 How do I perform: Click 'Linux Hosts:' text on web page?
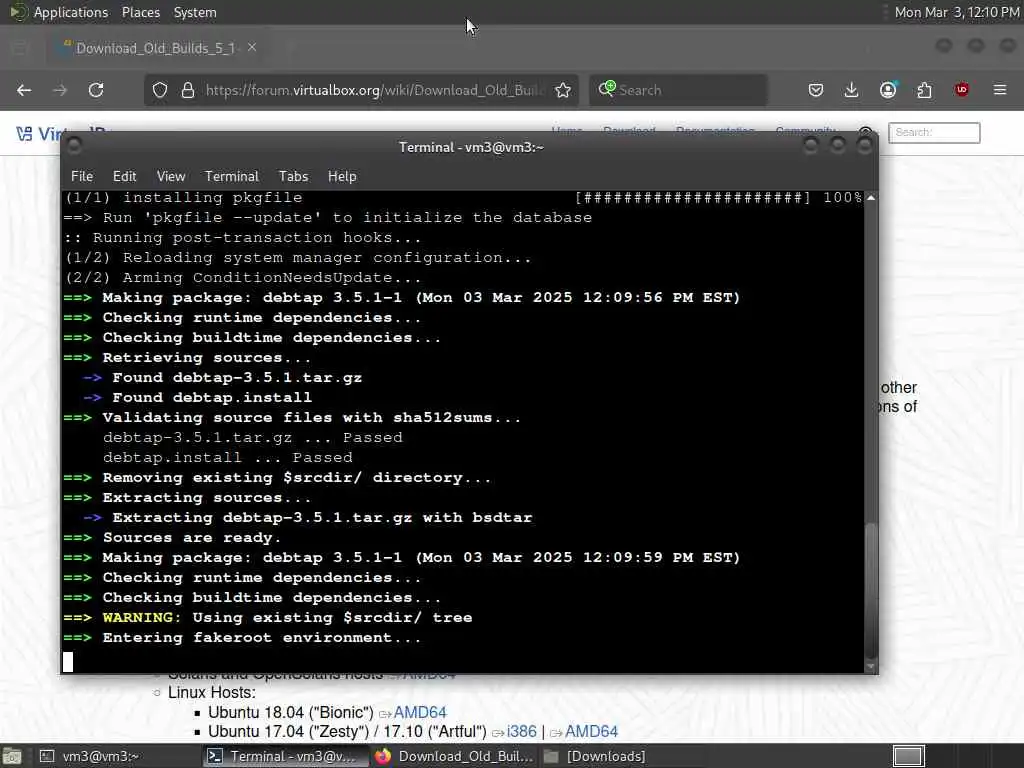[x=212, y=692]
